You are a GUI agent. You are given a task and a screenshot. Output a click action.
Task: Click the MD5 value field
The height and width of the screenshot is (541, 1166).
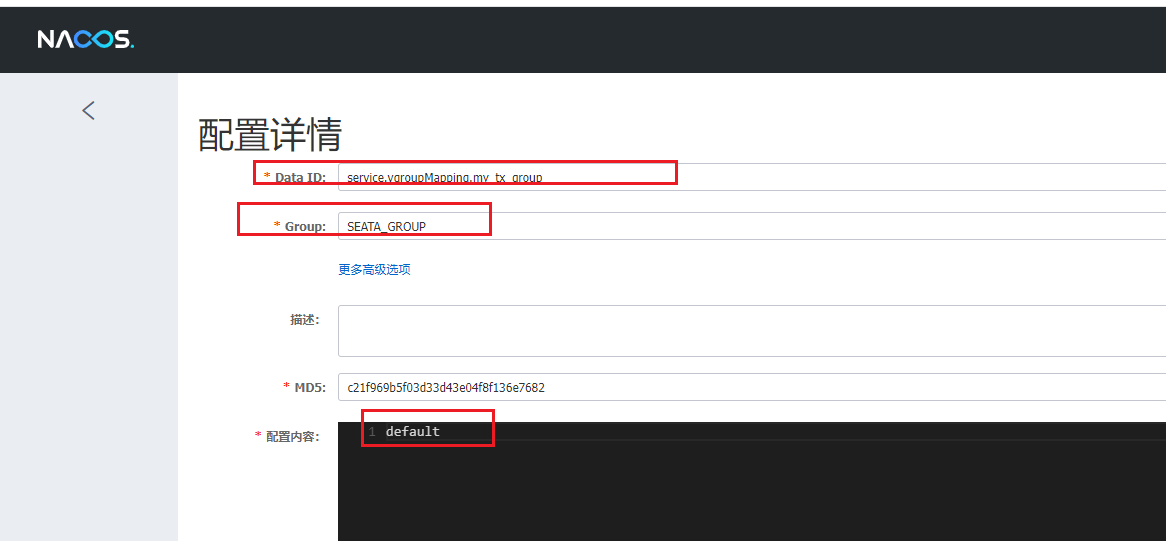pyautogui.click(x=752, y=387)
